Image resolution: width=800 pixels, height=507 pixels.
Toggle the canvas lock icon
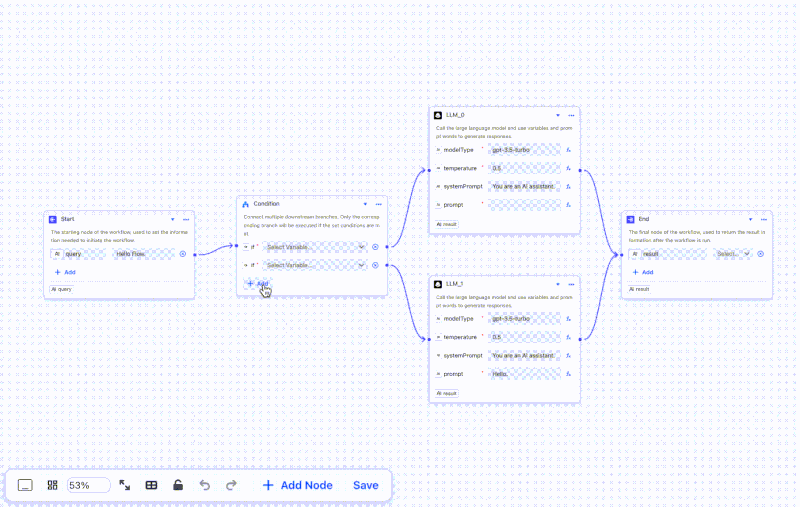[x=178, y=485]
